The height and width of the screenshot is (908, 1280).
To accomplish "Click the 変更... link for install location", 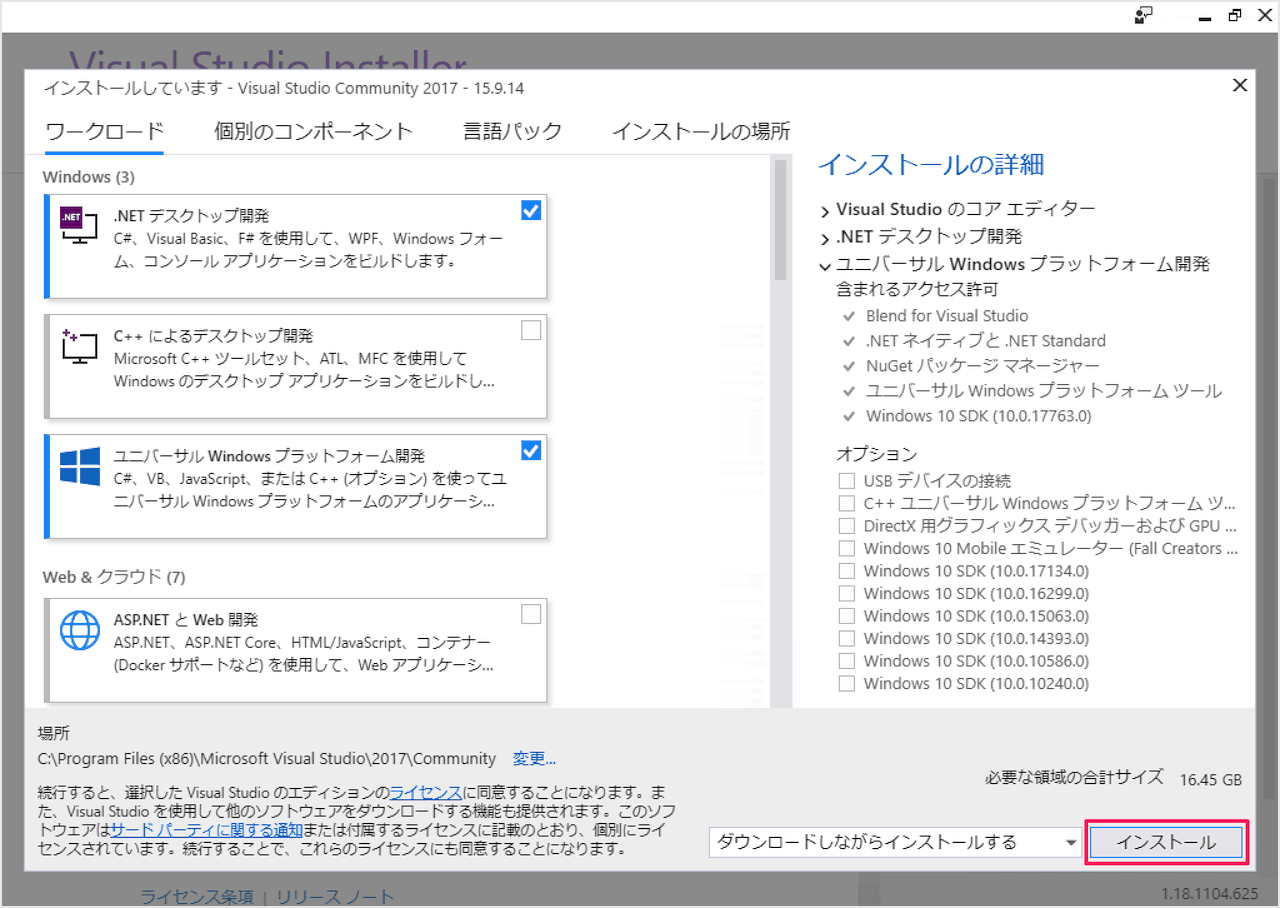I will pos(534,759).
